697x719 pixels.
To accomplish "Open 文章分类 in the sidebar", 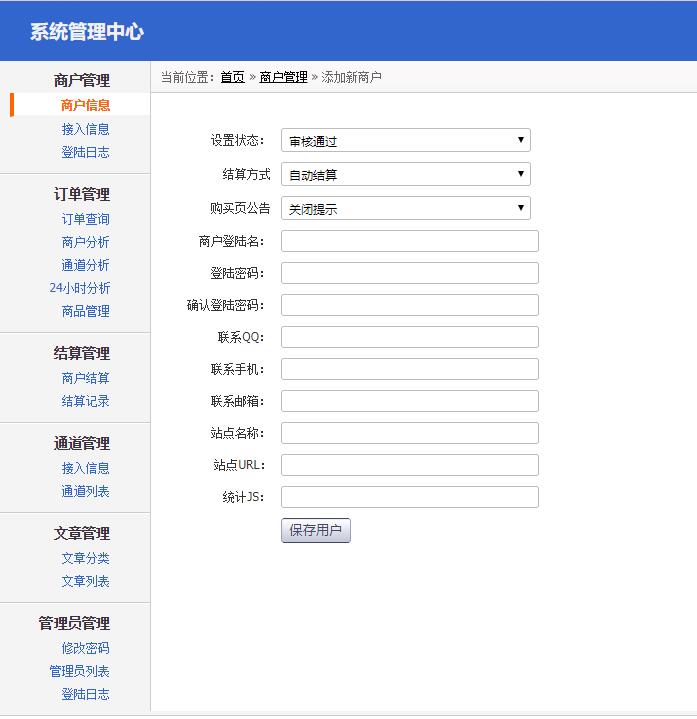I will pos(85,558).
